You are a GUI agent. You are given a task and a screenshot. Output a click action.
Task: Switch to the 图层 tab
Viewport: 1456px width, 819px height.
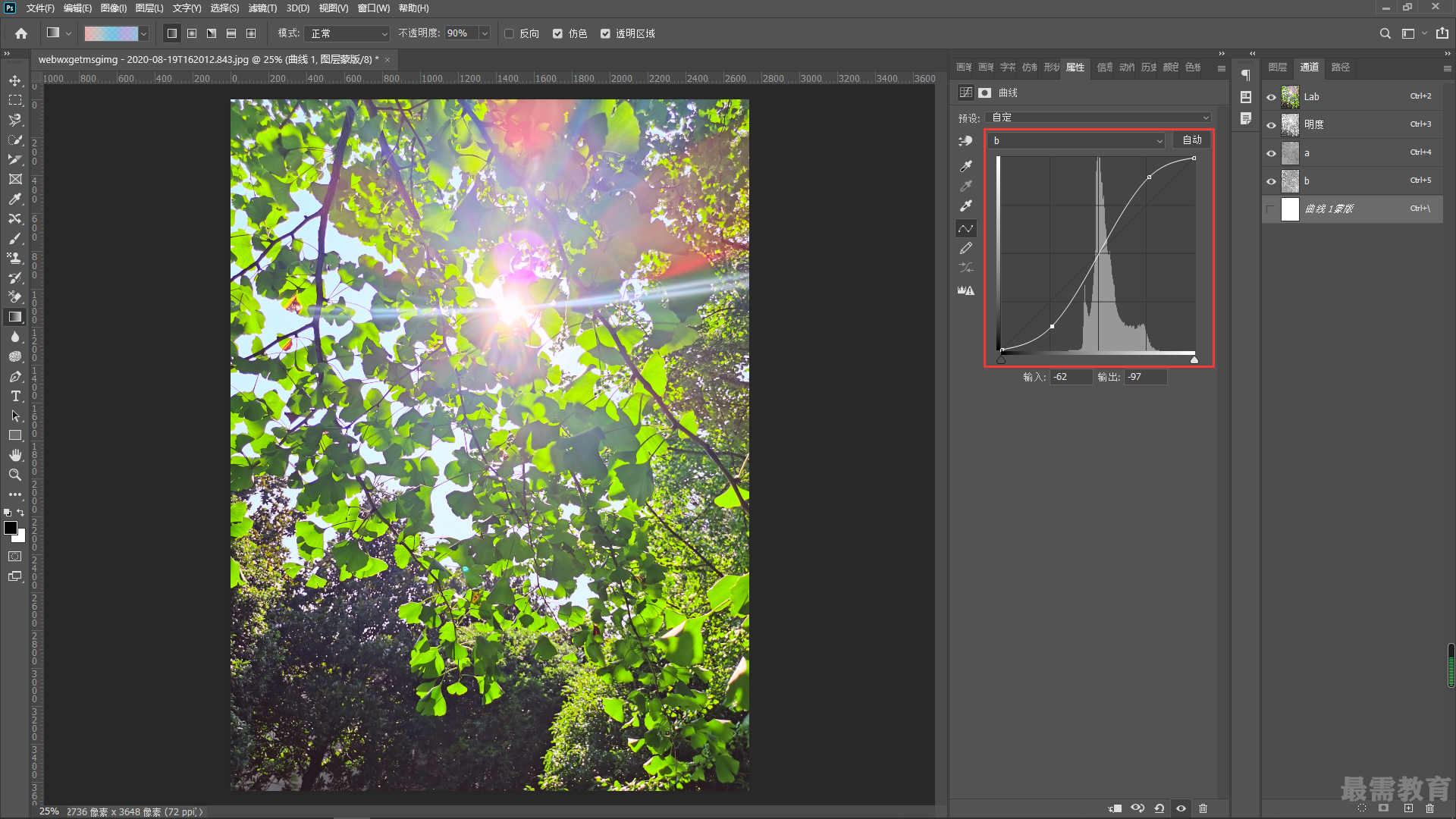[x=1278, y=67]
